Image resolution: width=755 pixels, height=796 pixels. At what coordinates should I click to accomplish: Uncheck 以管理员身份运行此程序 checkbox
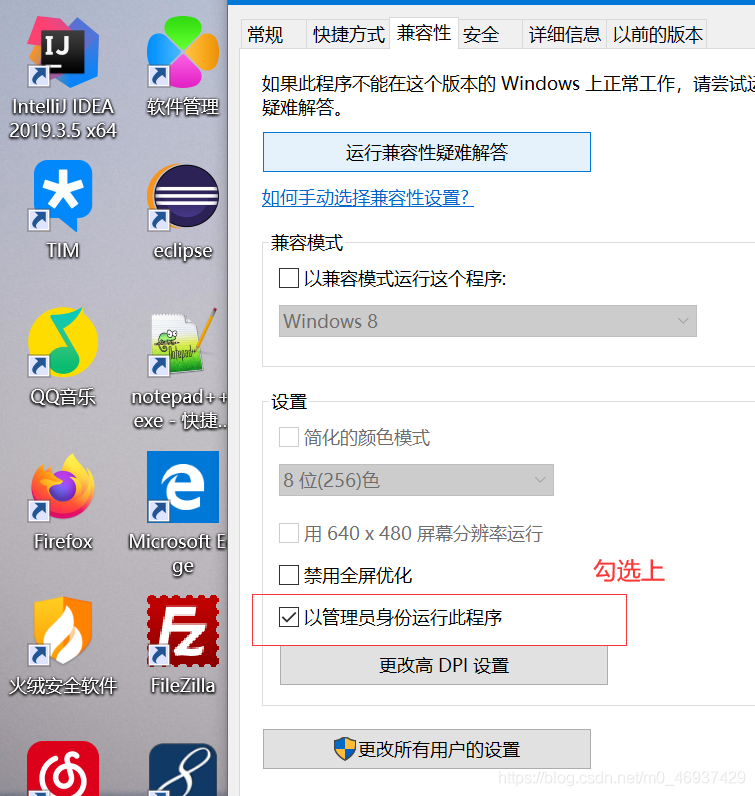[x=288, y=617]
